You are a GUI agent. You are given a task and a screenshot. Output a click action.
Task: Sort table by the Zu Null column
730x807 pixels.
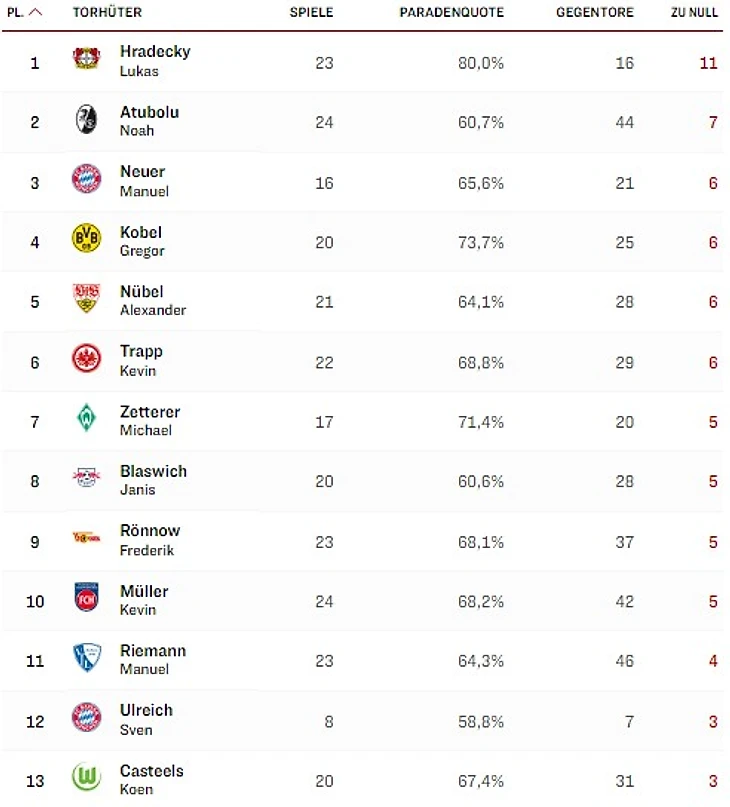(693, 13)
